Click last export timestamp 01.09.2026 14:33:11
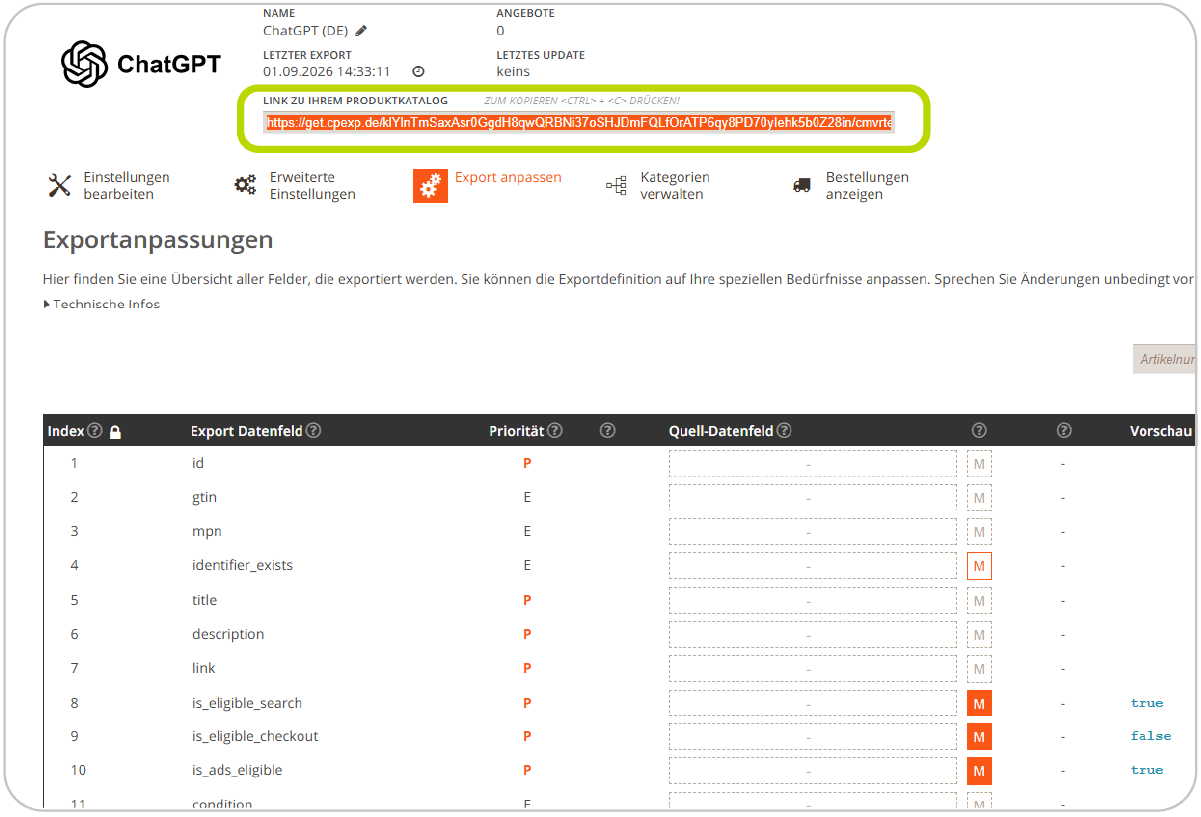 [327, 72]
